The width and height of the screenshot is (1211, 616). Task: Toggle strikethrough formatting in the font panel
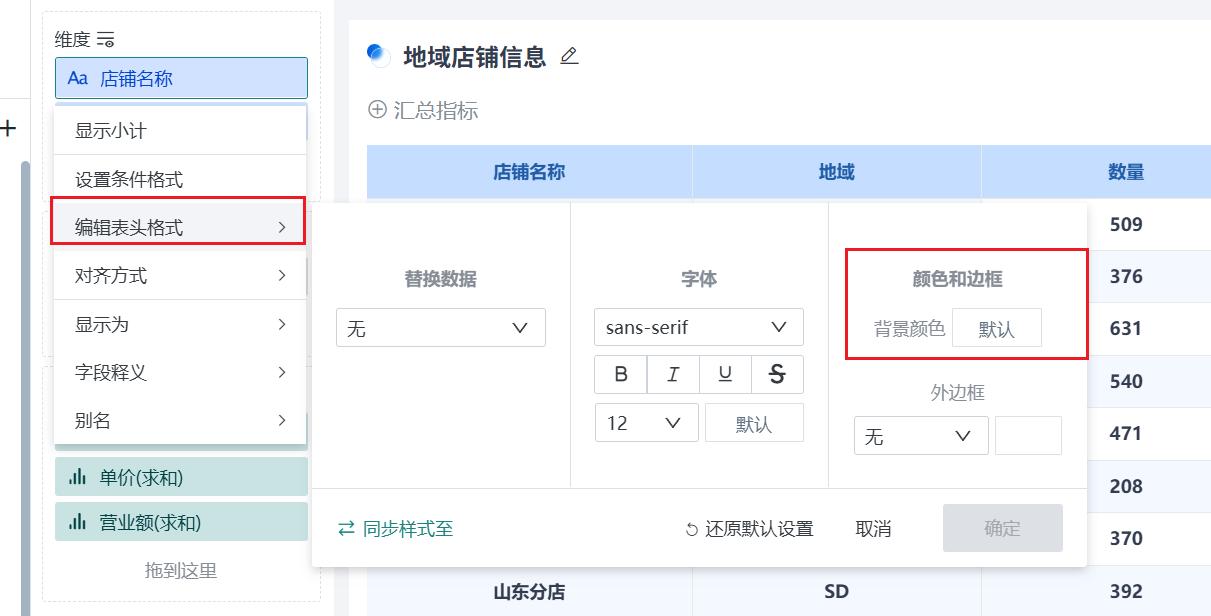coord(777,374)
